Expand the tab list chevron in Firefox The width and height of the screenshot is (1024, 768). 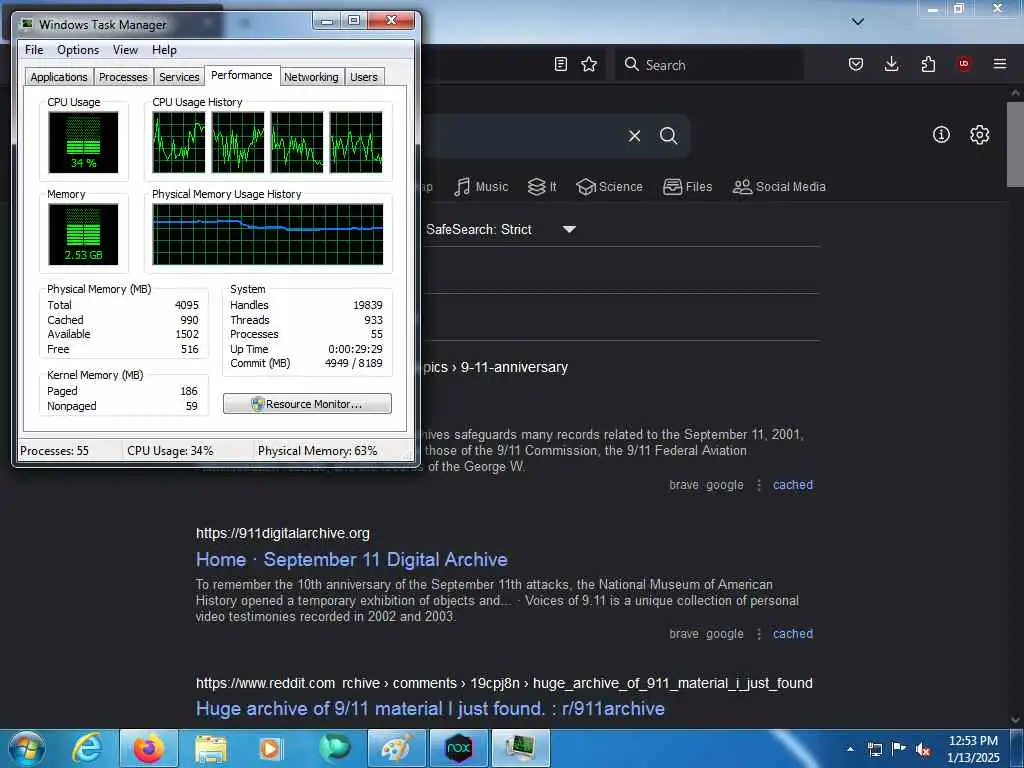tap(858, 22)
